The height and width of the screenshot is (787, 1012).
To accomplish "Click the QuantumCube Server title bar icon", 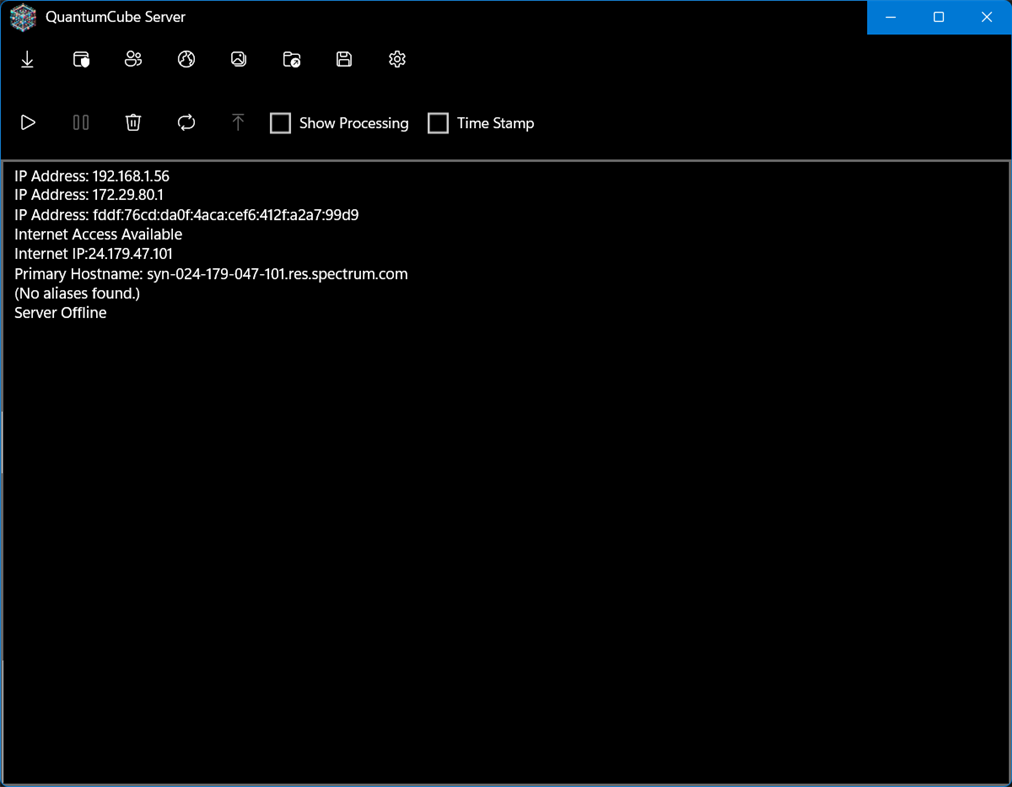I will coord(22,17).
